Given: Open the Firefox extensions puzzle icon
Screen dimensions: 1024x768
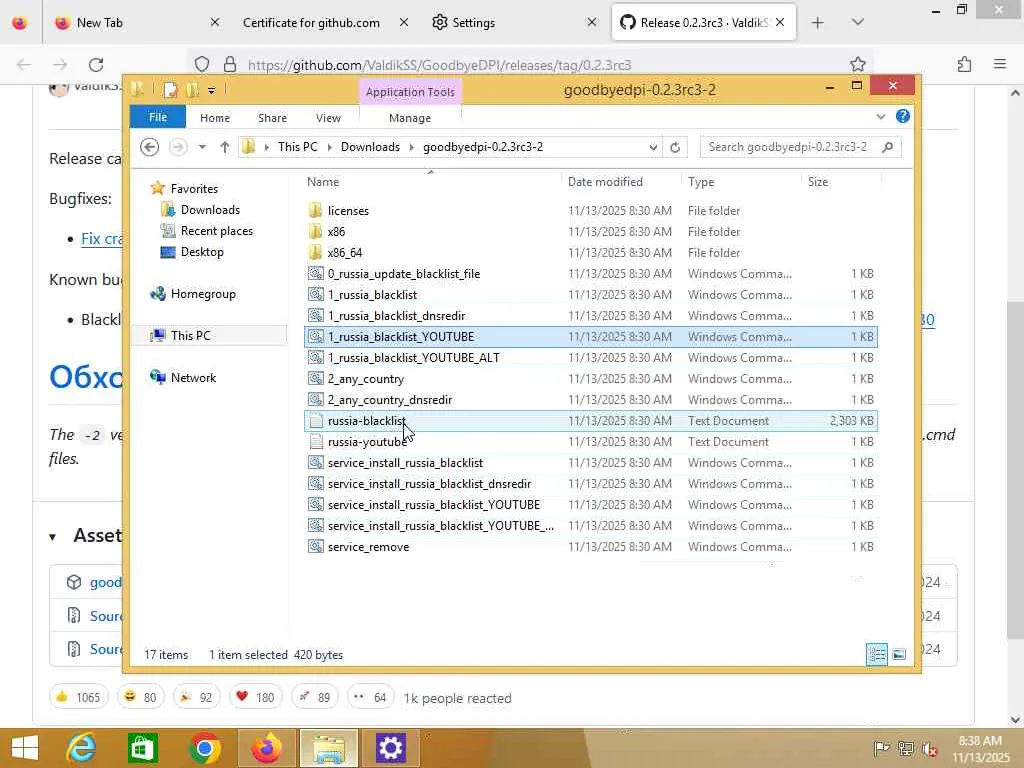Looking at the screenshot, I should 964,64.
